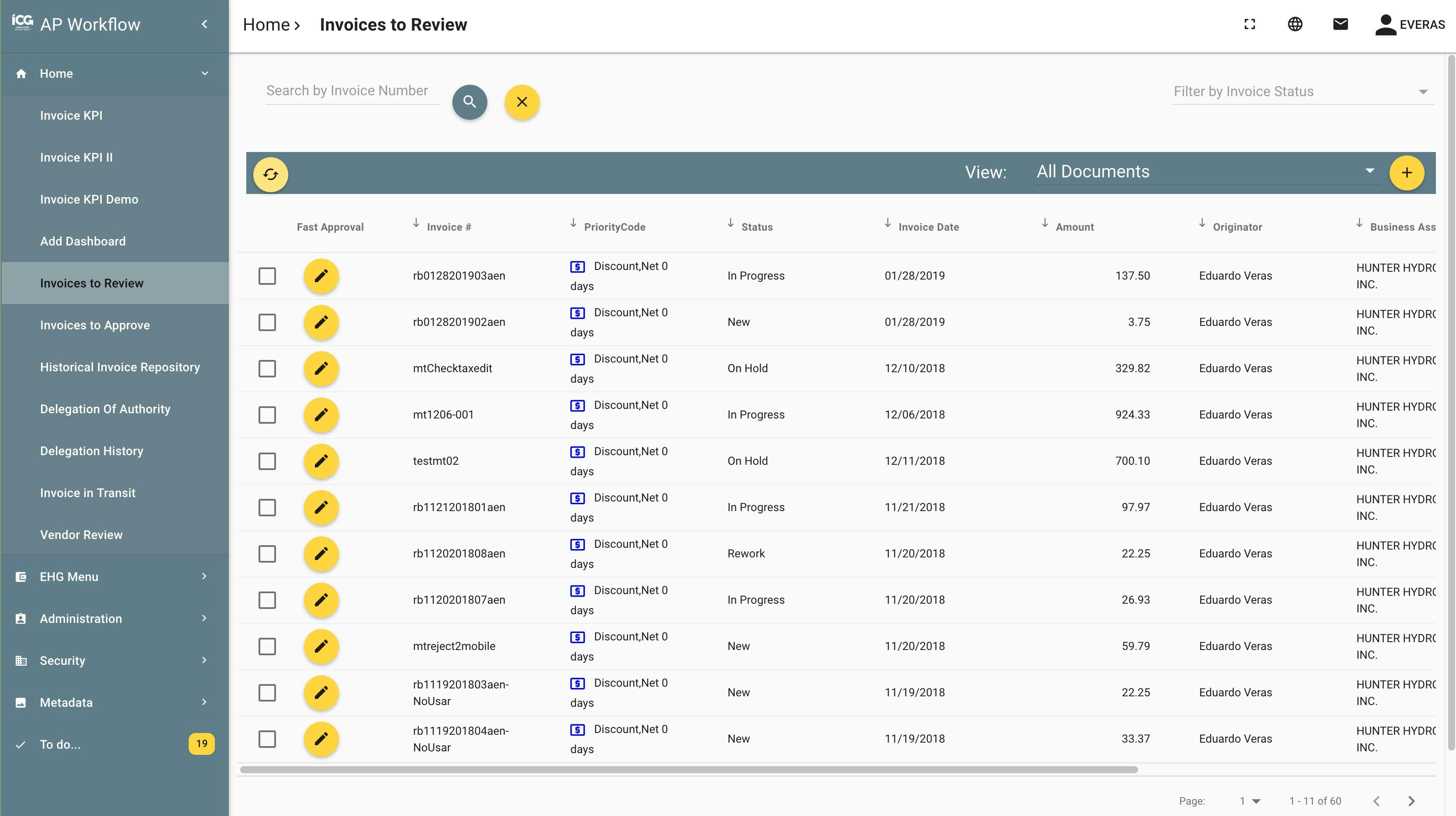Viewport: 1456px width, 816px height.
Task: Go to next page of invoices
Action: [1411, 801]
